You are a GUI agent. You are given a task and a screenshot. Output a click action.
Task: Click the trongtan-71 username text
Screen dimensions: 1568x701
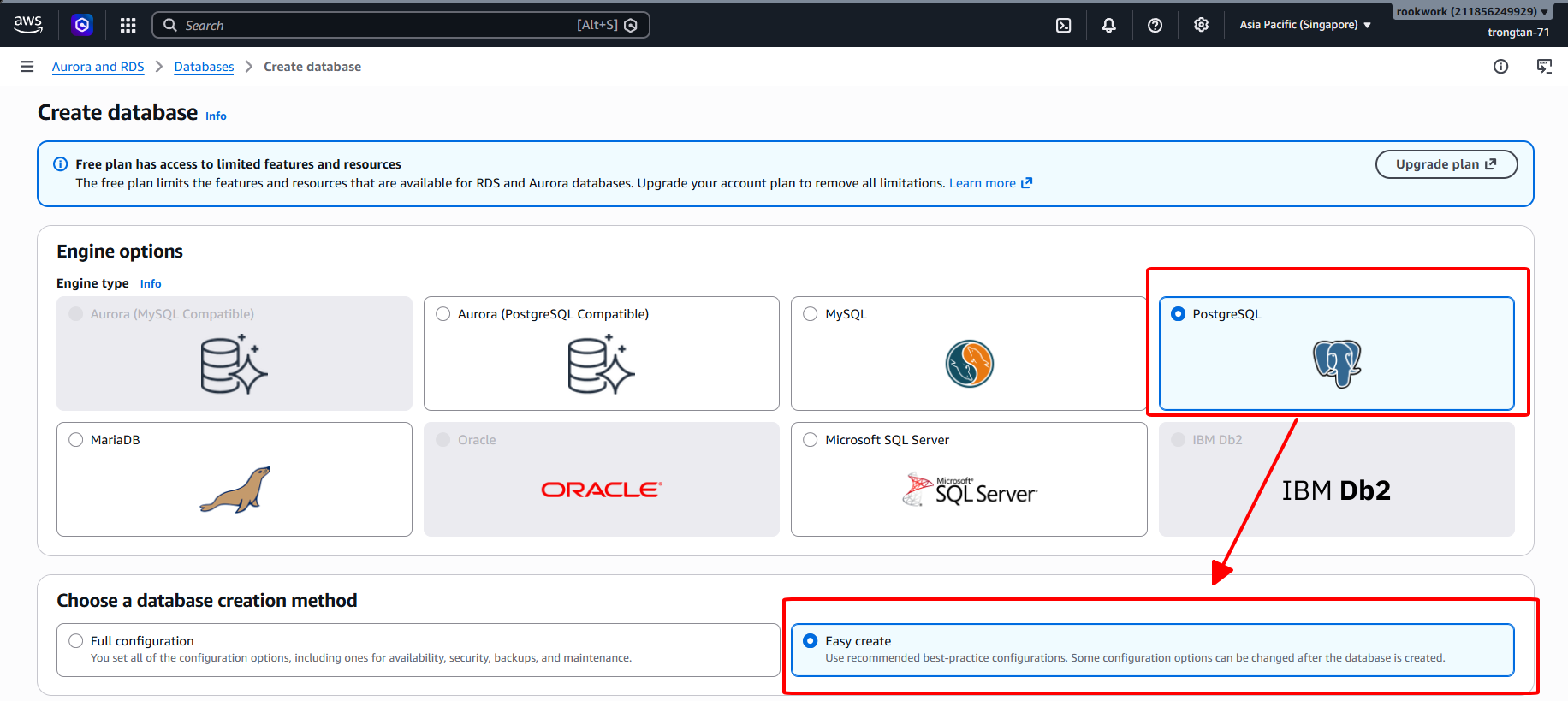[1518, 33]
